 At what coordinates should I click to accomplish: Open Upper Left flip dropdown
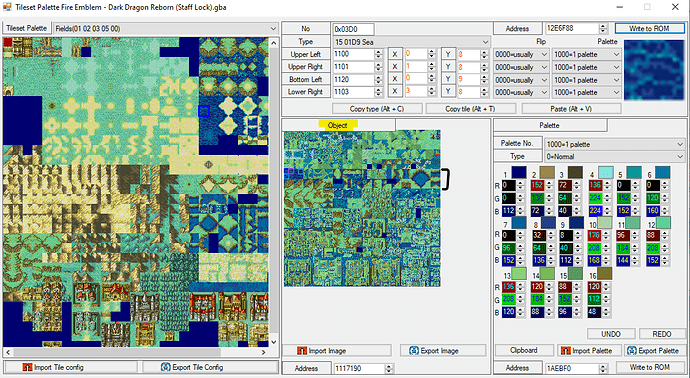pyautogui.click(x=521, y=55)
